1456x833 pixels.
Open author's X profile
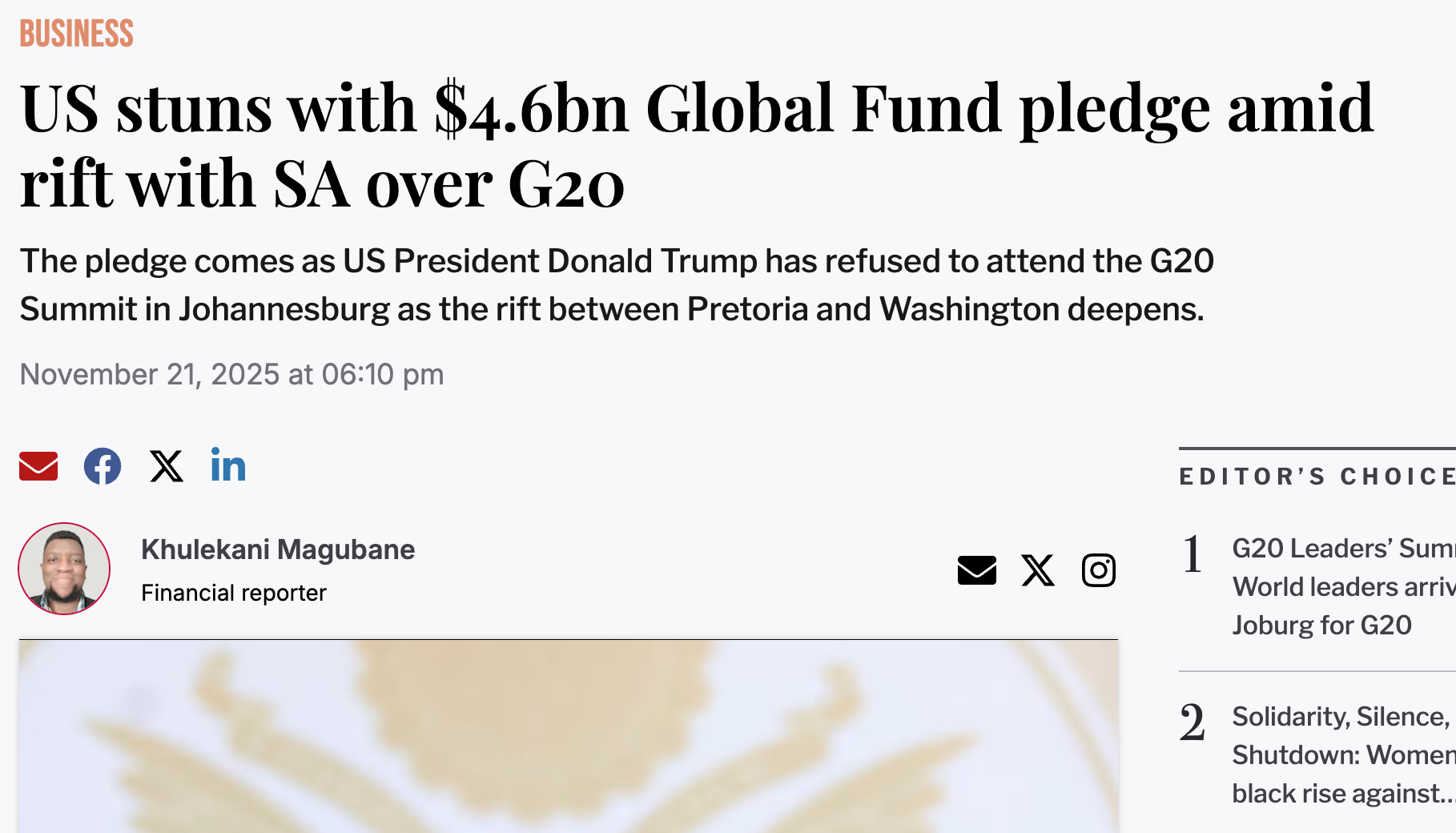1038,570
